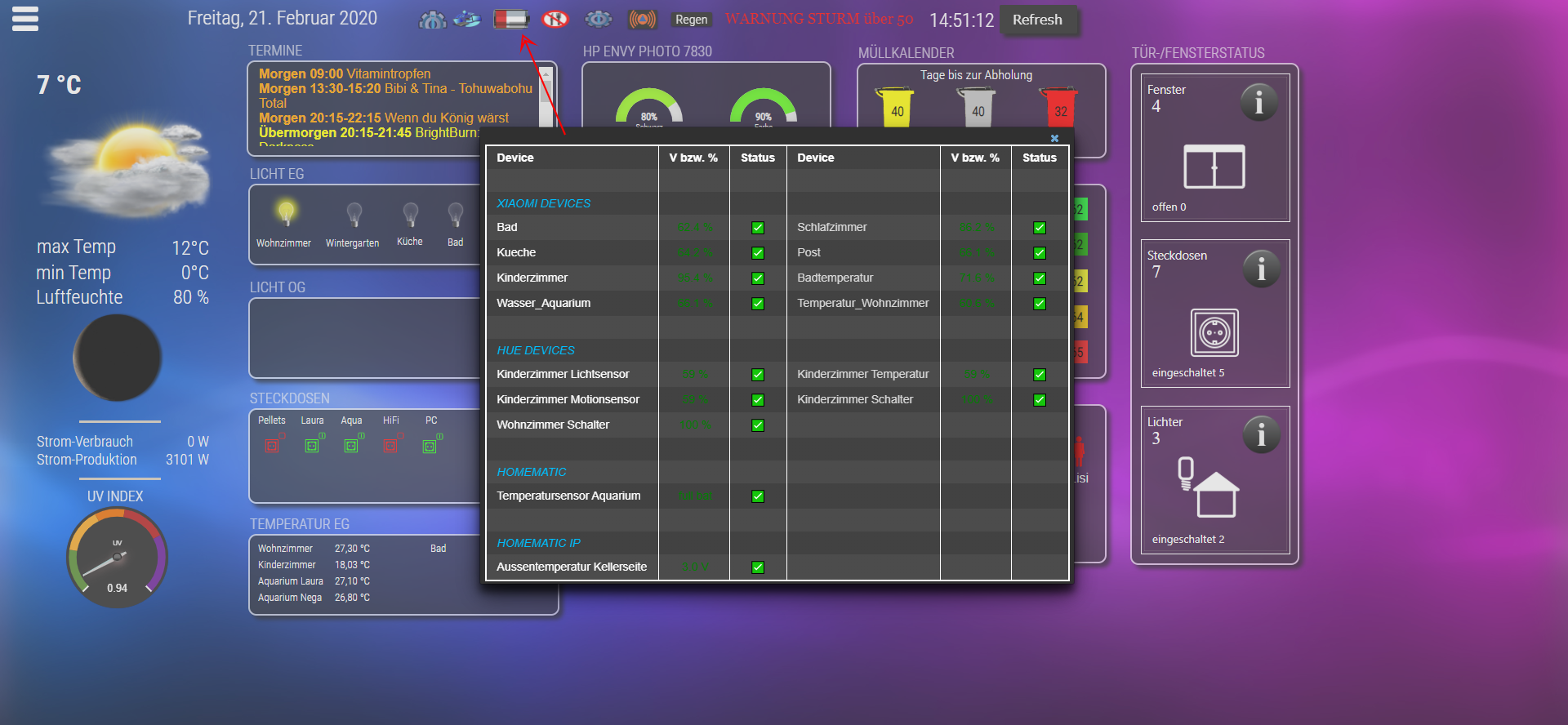Image resolution: width=1568 pixels, height=725 pixels.
Task: Open the hamburger menu
Action: tap(25, 19)
